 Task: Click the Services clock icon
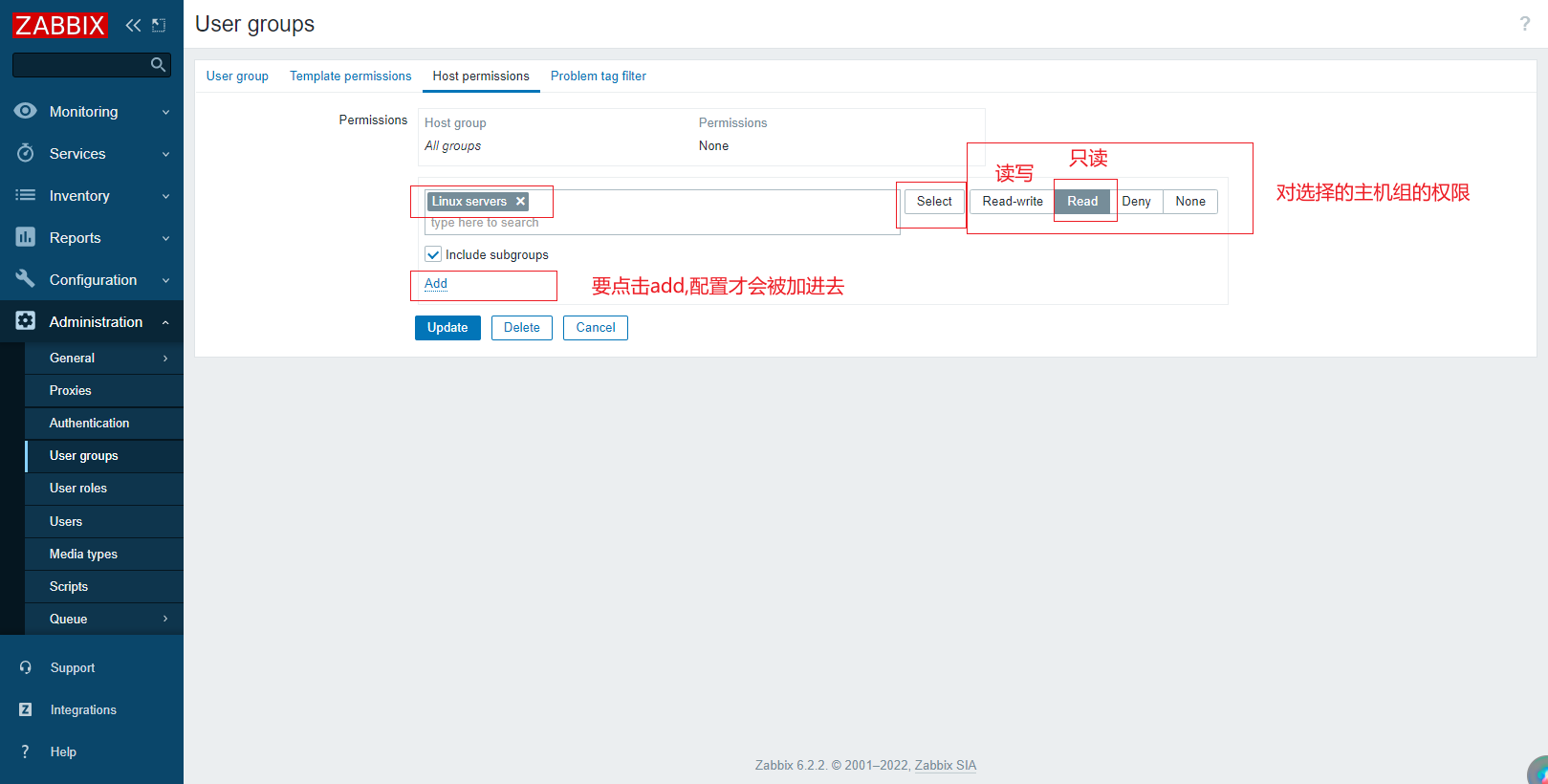26,153
